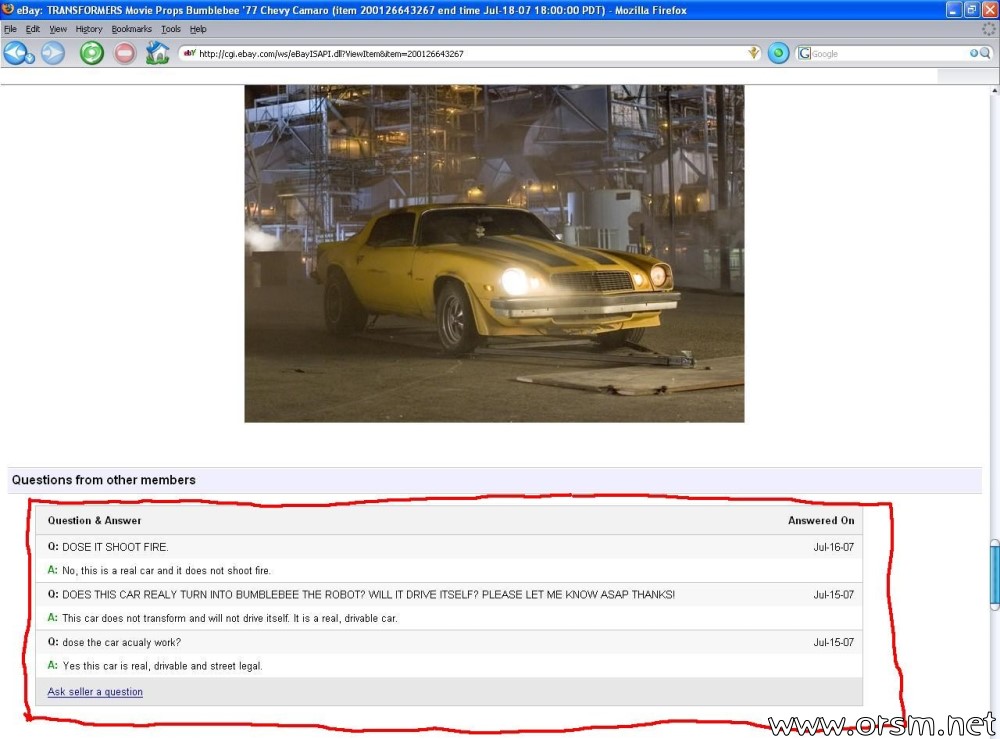The height and width of the screenshot is (739, 1000).
Task: Click the green Go button beside address bar
Action: tap(778, 54)
